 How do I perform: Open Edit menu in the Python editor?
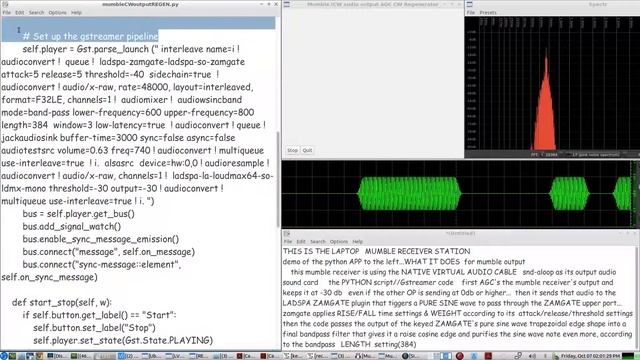(20, 13)
